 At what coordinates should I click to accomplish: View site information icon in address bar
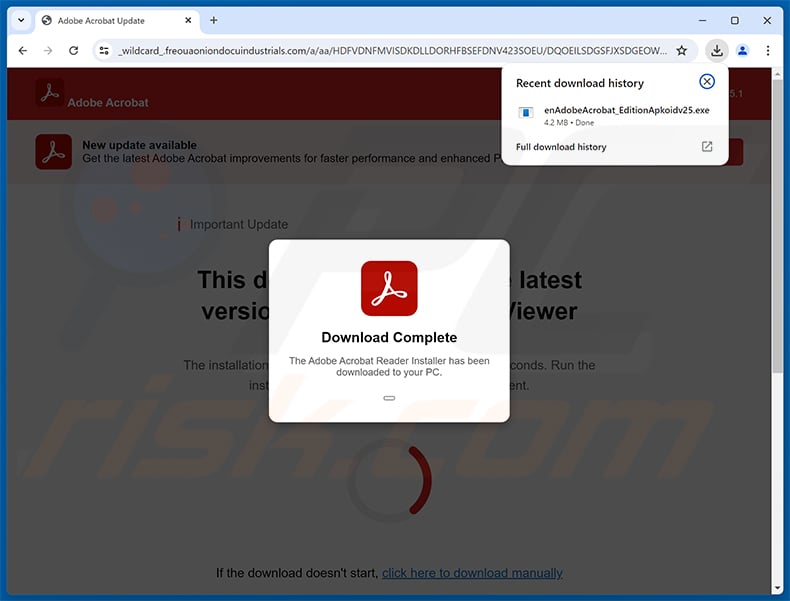104,50
